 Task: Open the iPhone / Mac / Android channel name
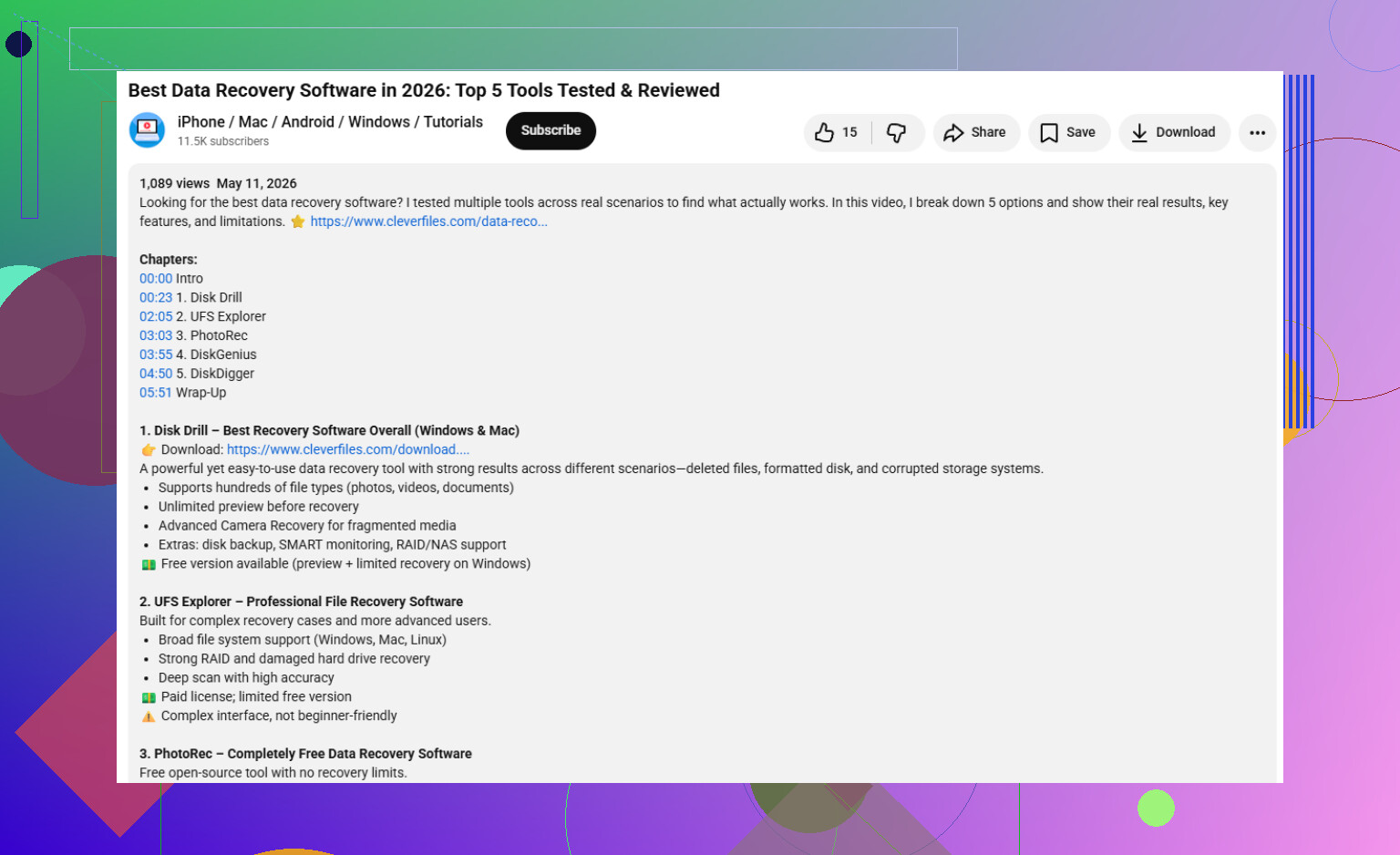(330, 122)
